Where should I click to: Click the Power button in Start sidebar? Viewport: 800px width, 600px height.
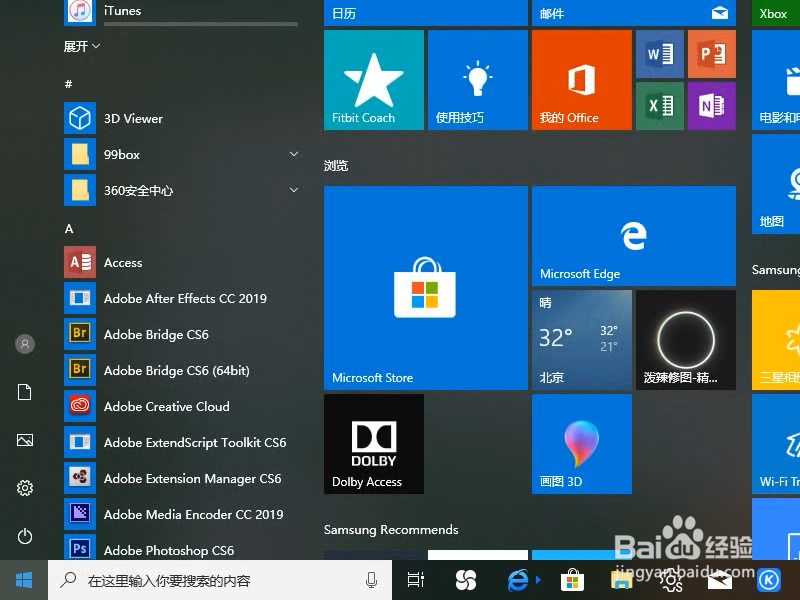pyautogui.click(x=24, y=536)
